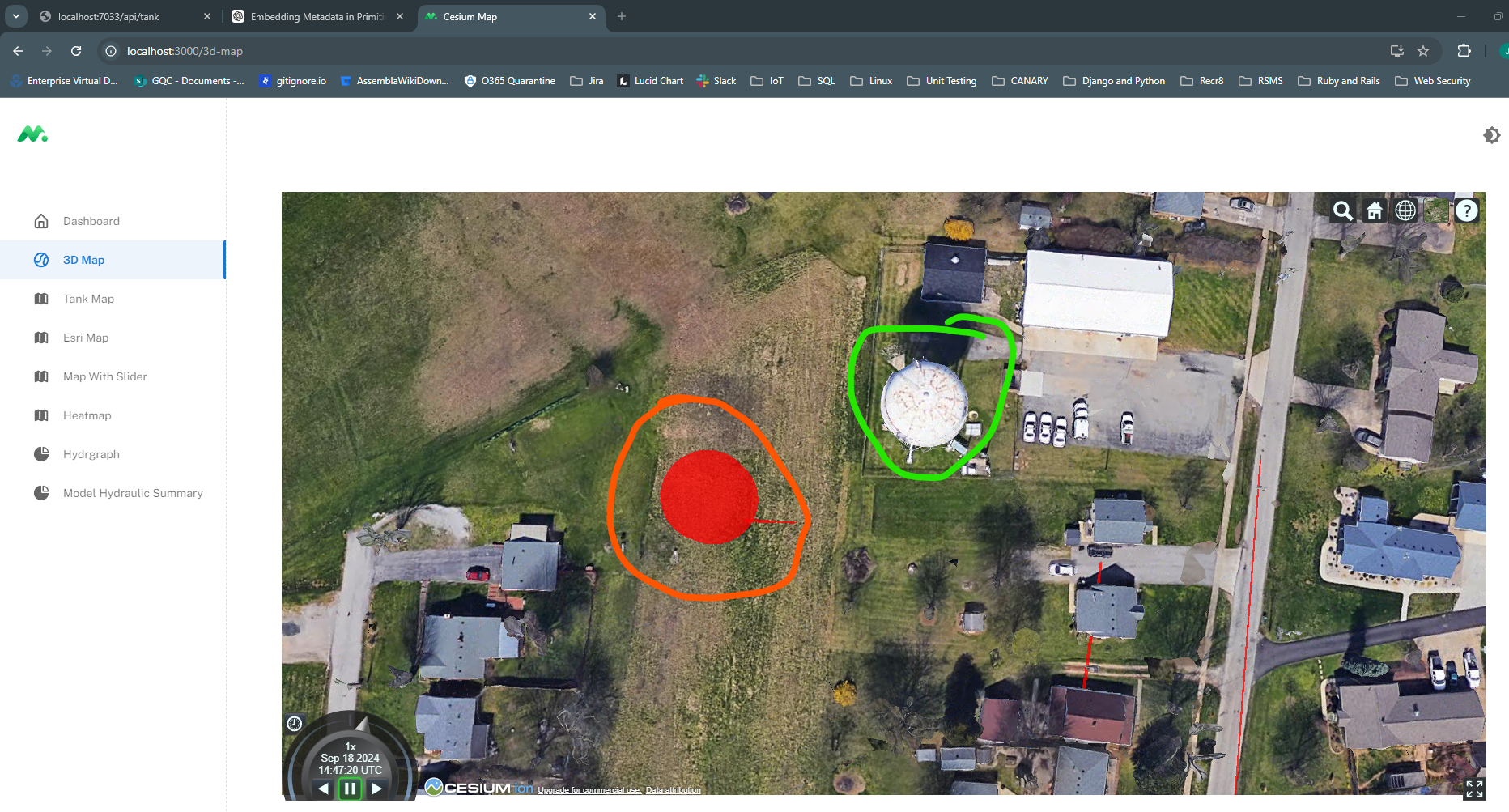Click the Upgrade for commercial use link
Image resolution: width=1509 pixels, height=812 pixels.
[589, 790]
